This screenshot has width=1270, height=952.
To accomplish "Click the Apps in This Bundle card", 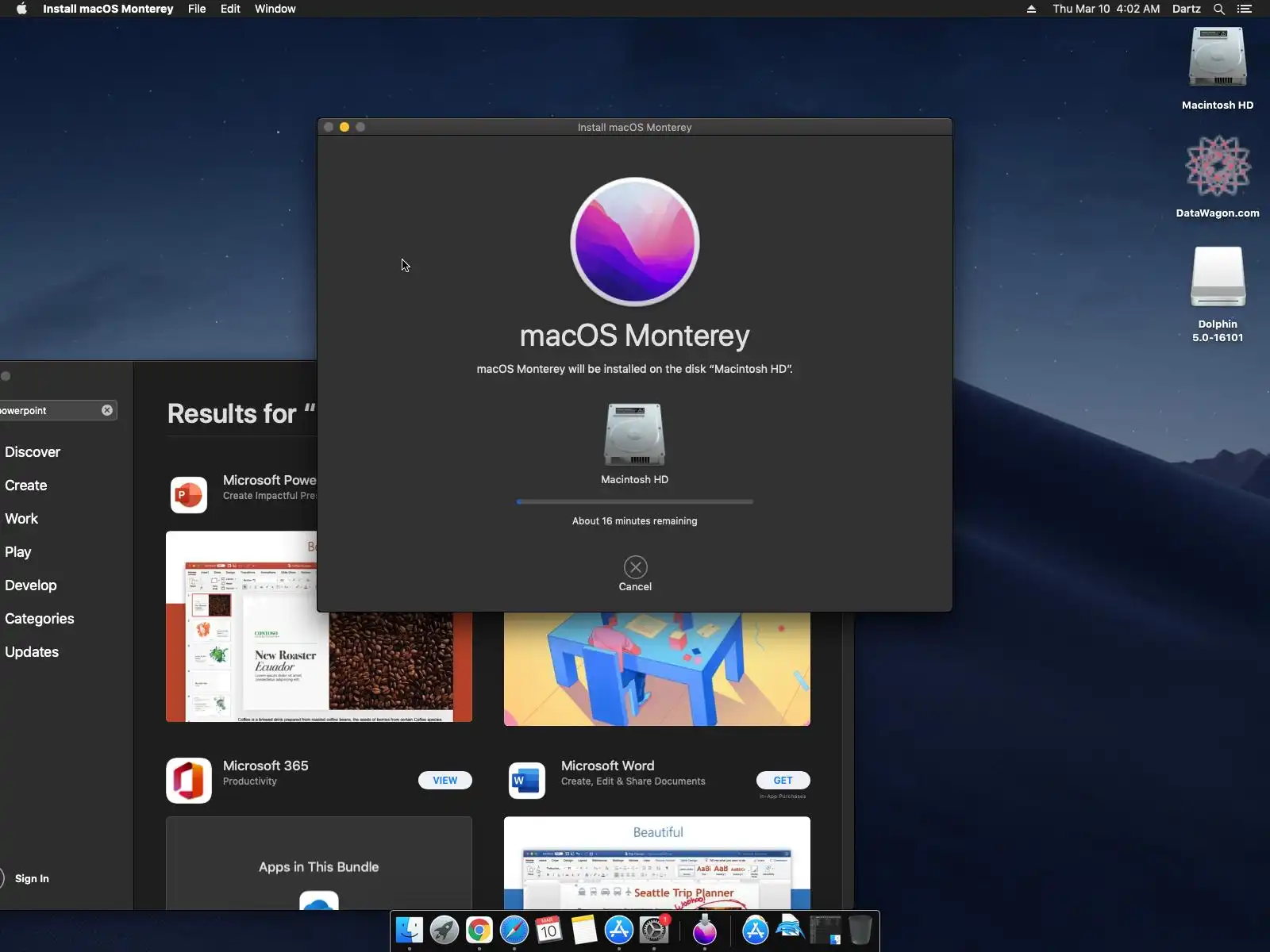I will coord(319,863).
